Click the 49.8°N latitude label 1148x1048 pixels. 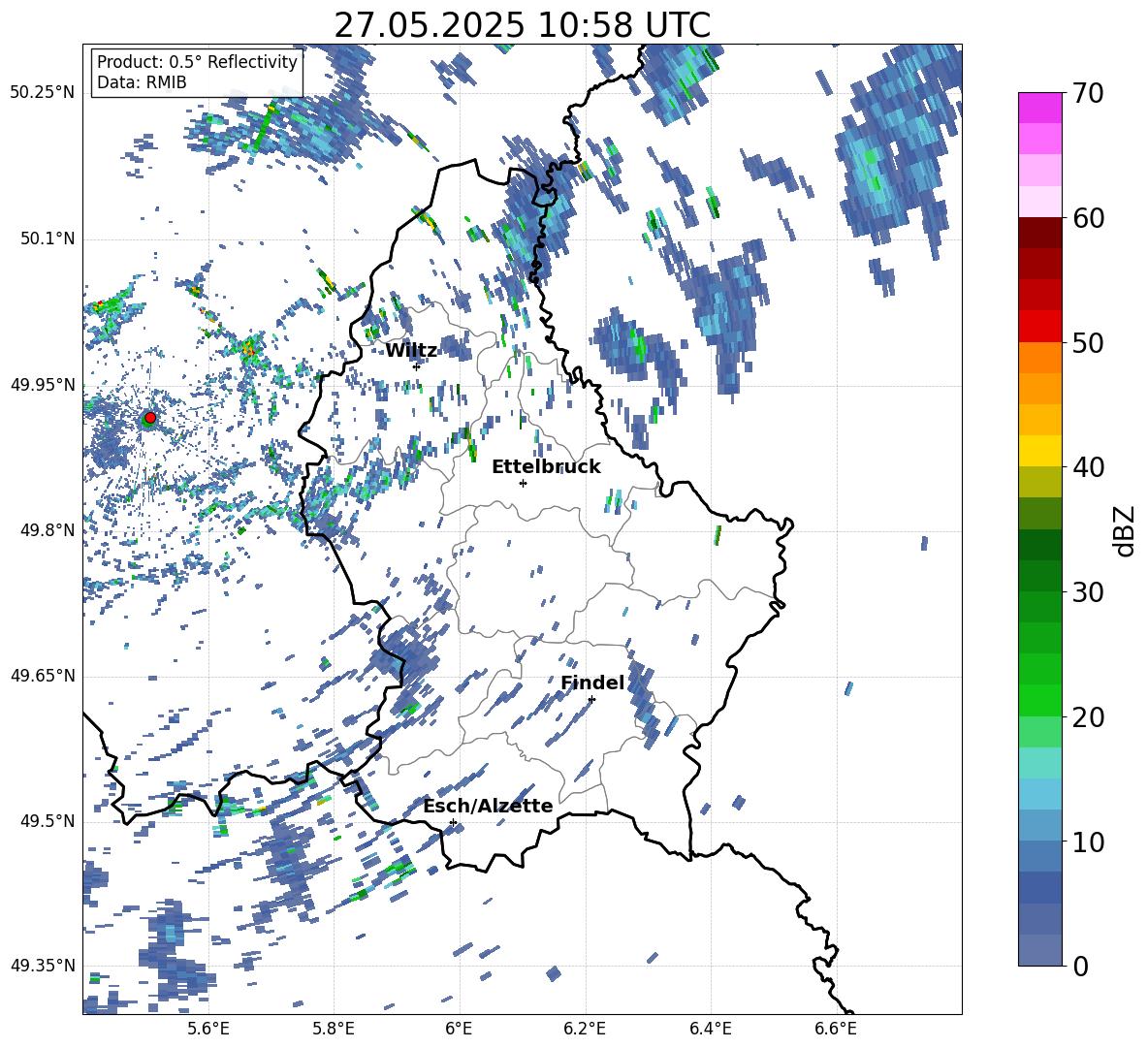click(48, 530)
